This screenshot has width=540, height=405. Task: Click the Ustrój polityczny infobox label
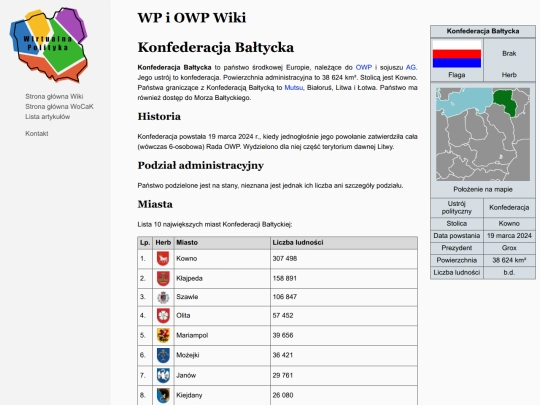[457, 208]
